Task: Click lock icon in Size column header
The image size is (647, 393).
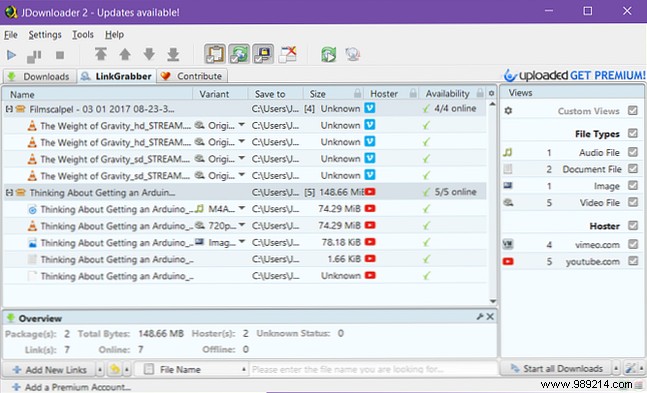Action: click(x=357, y=93)
